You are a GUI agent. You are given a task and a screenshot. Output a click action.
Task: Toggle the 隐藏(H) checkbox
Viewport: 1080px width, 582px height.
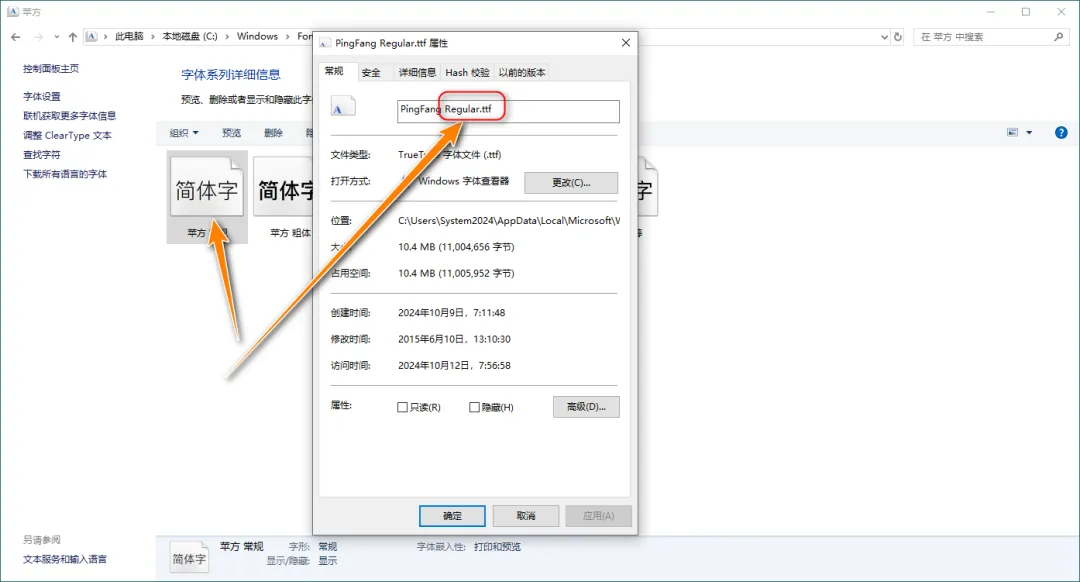tap(474, 407)
